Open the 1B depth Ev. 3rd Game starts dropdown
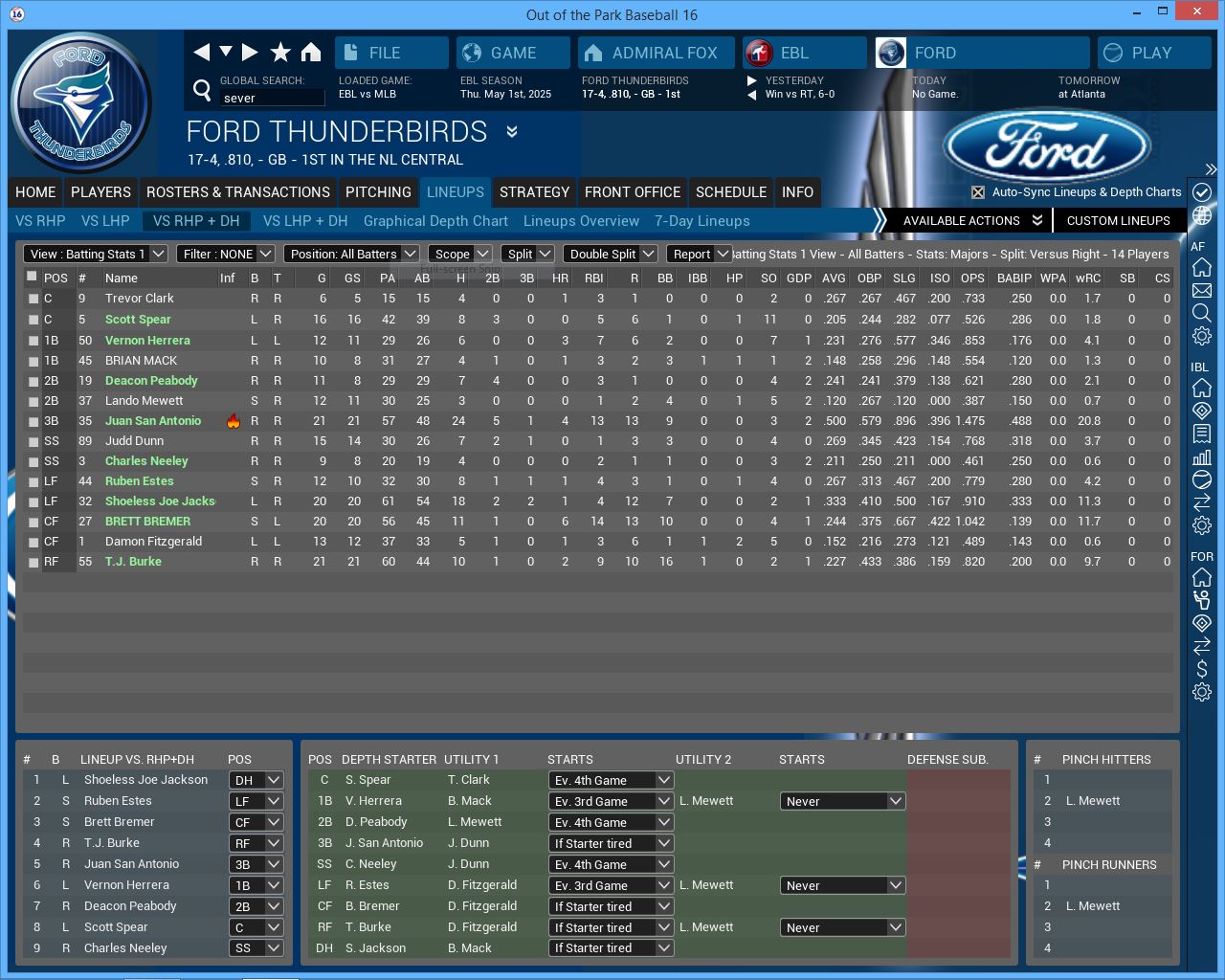1225x980 pixels. (x=612, y=801)
